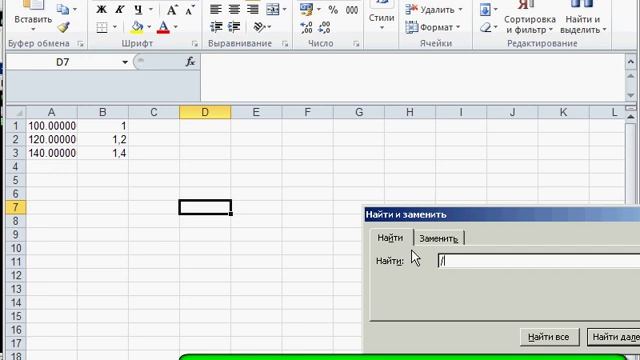Click the Clear eraser icon
The height and width of the screenshot is (360, 640).
coord(485,27)
